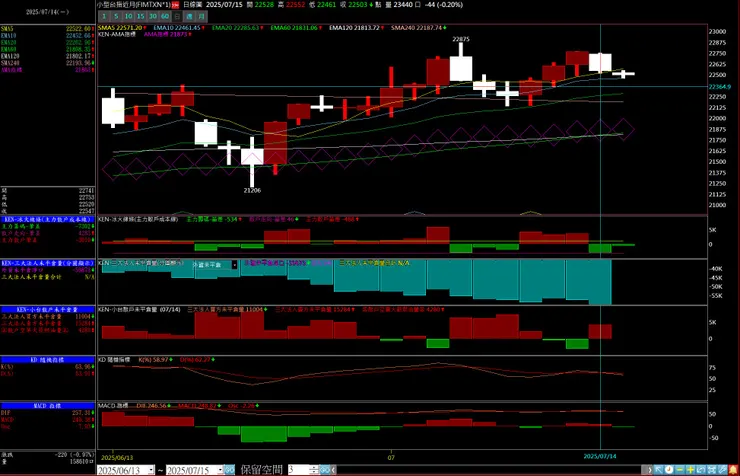This screenshot has width=740, height=476.
Task: Click the refresh/redo icon in bottom toolbar
Action: 701,470
